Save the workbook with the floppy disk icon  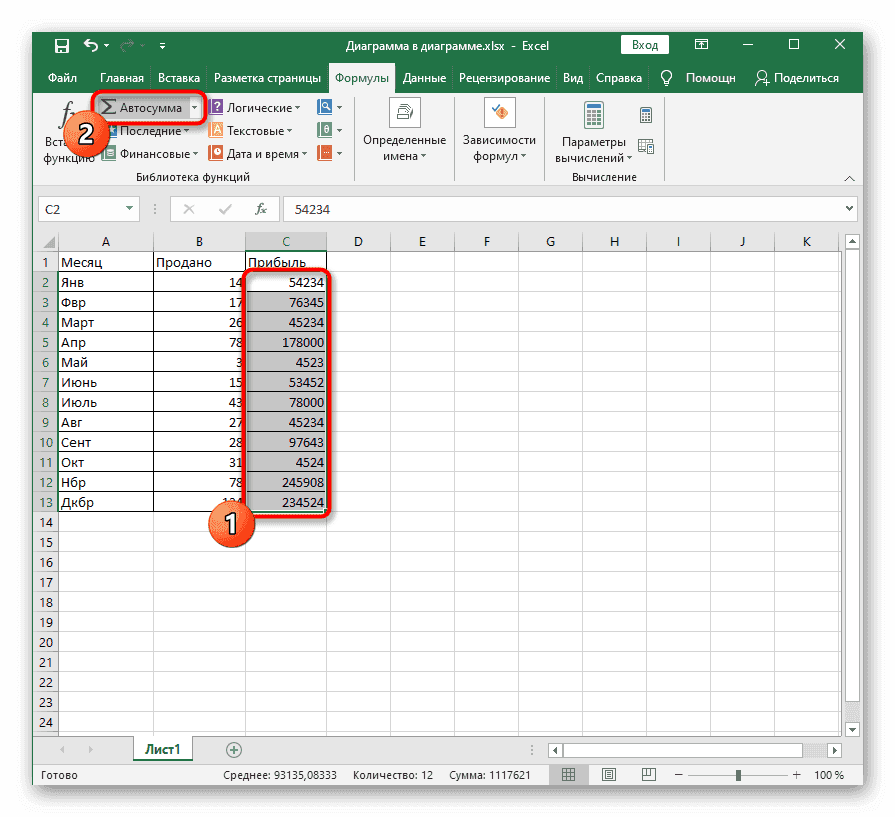tap(61, 46)
